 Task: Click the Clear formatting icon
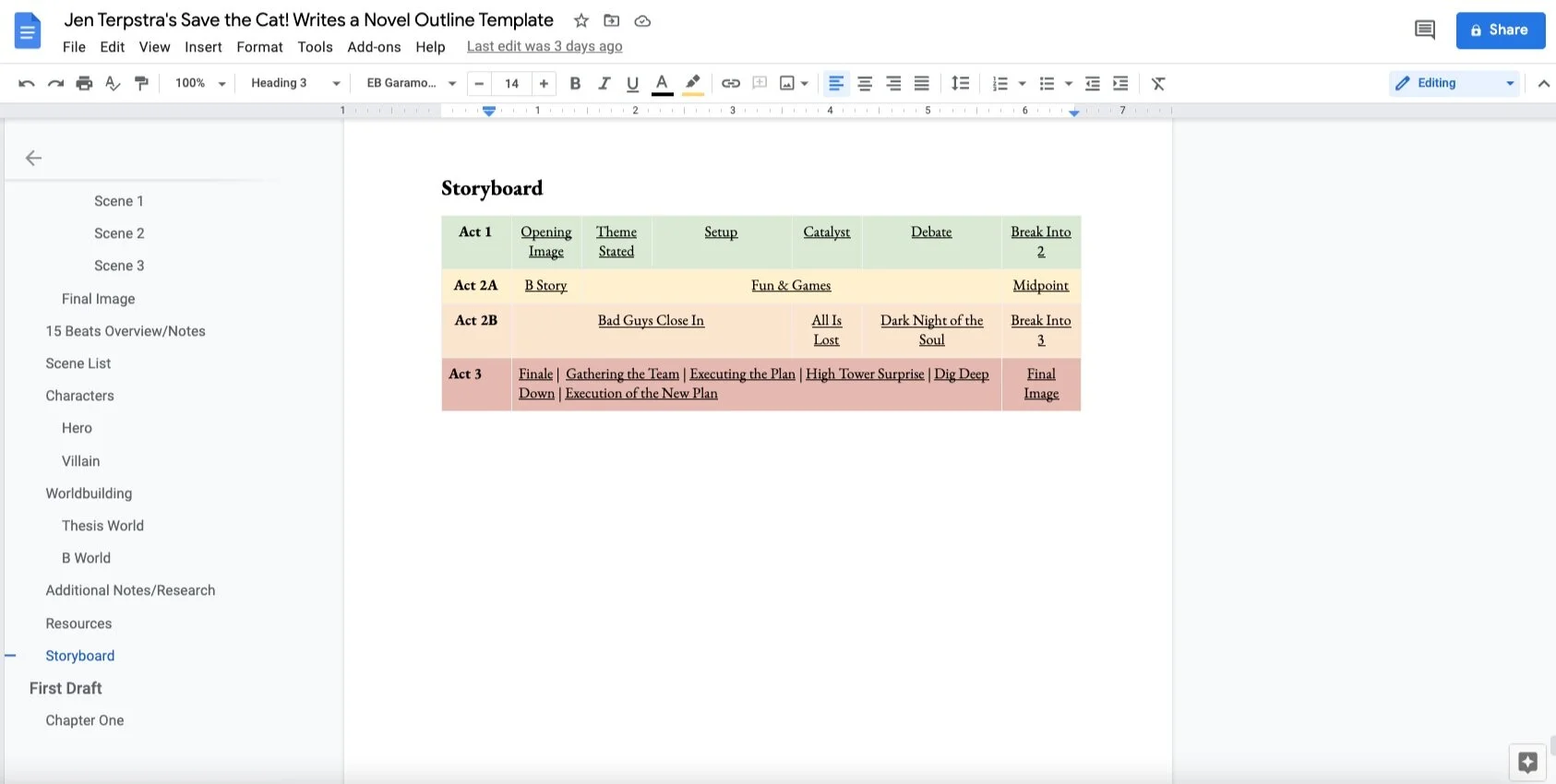point(1158,83)
